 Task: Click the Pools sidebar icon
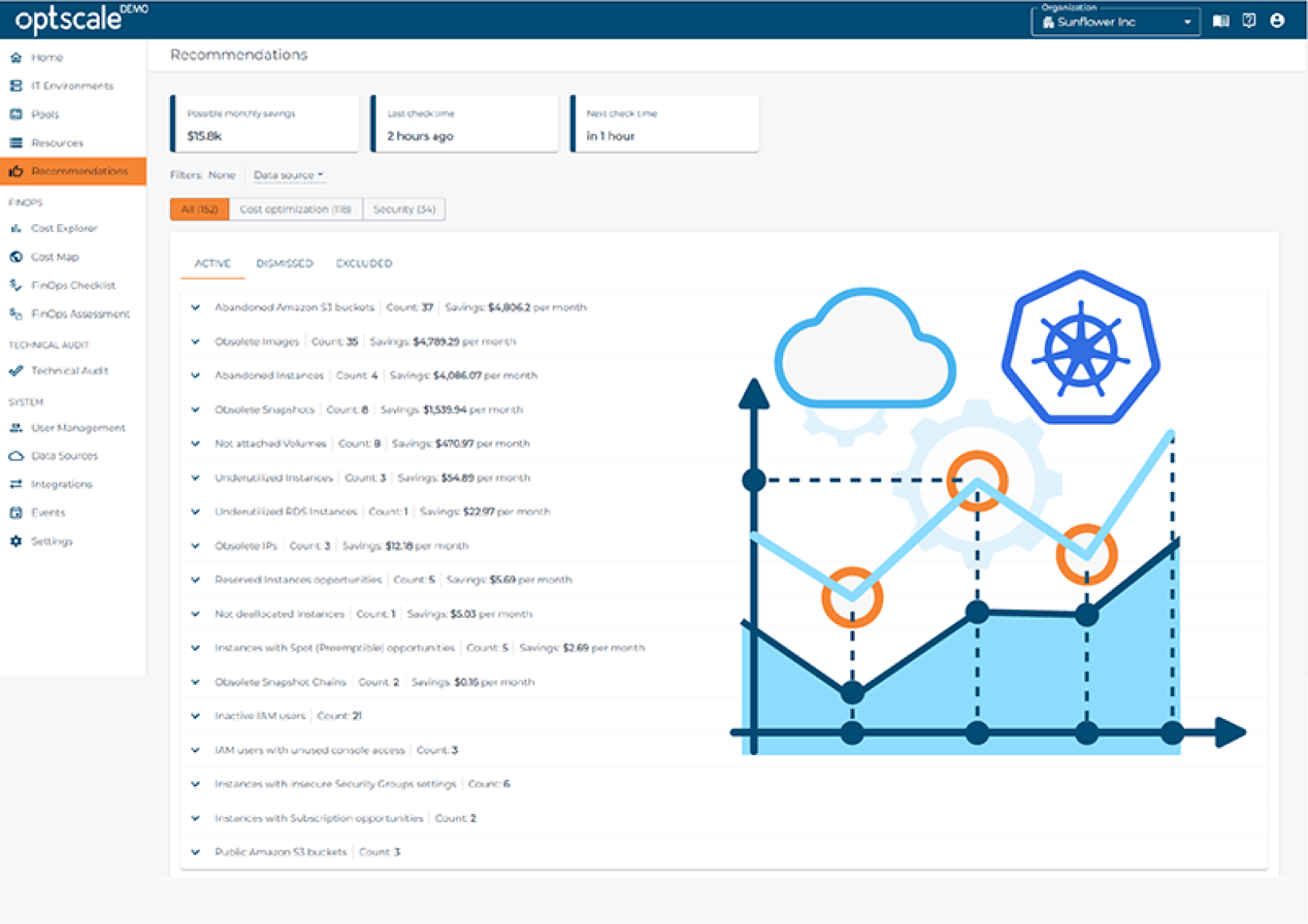[x=16, y=114]
